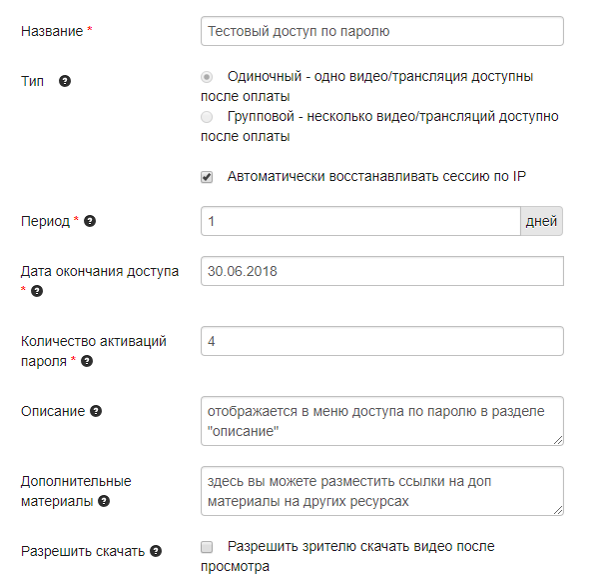Click help icon beside Период label

click(89, 221)
